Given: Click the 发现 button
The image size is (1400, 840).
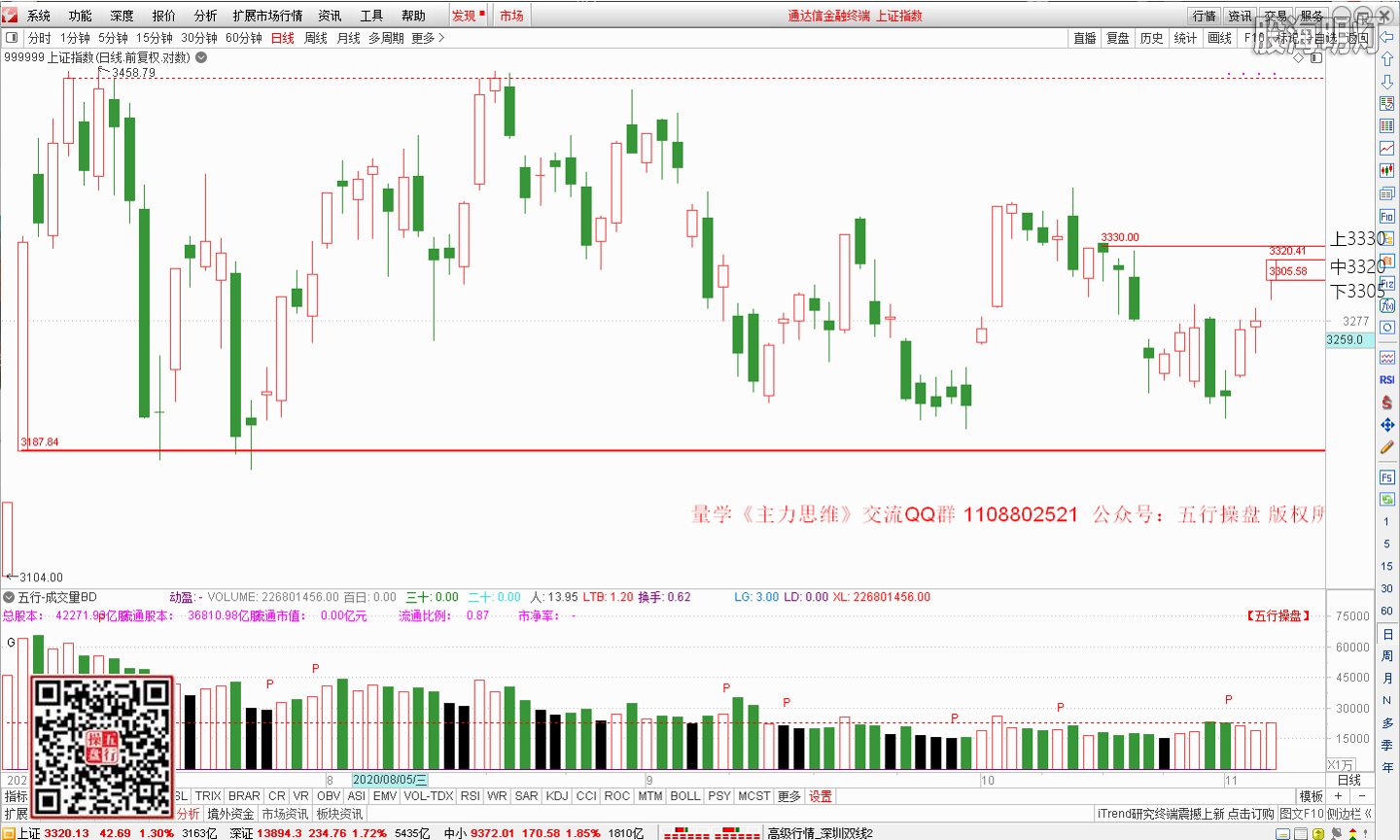Looking at the screenshot, I should 469,16.
